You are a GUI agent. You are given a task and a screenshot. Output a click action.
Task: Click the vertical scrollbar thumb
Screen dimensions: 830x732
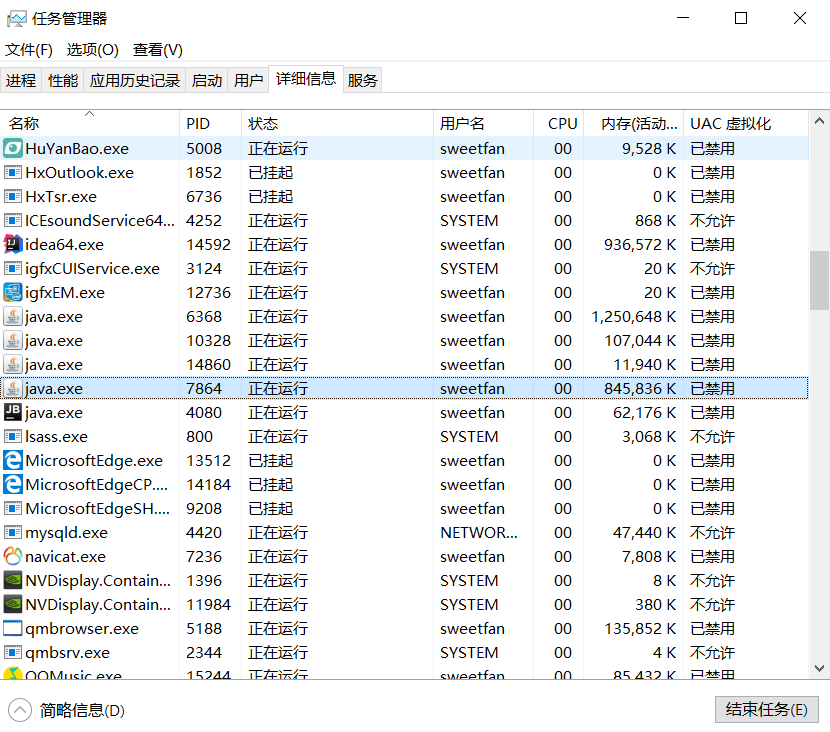click(x=819, y=281)
